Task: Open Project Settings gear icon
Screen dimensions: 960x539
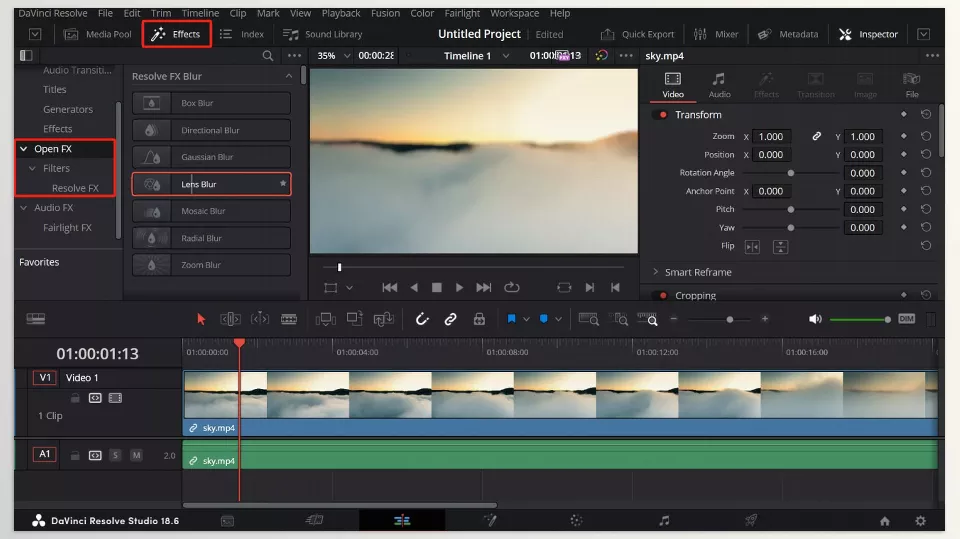Action: pos(920,521)
